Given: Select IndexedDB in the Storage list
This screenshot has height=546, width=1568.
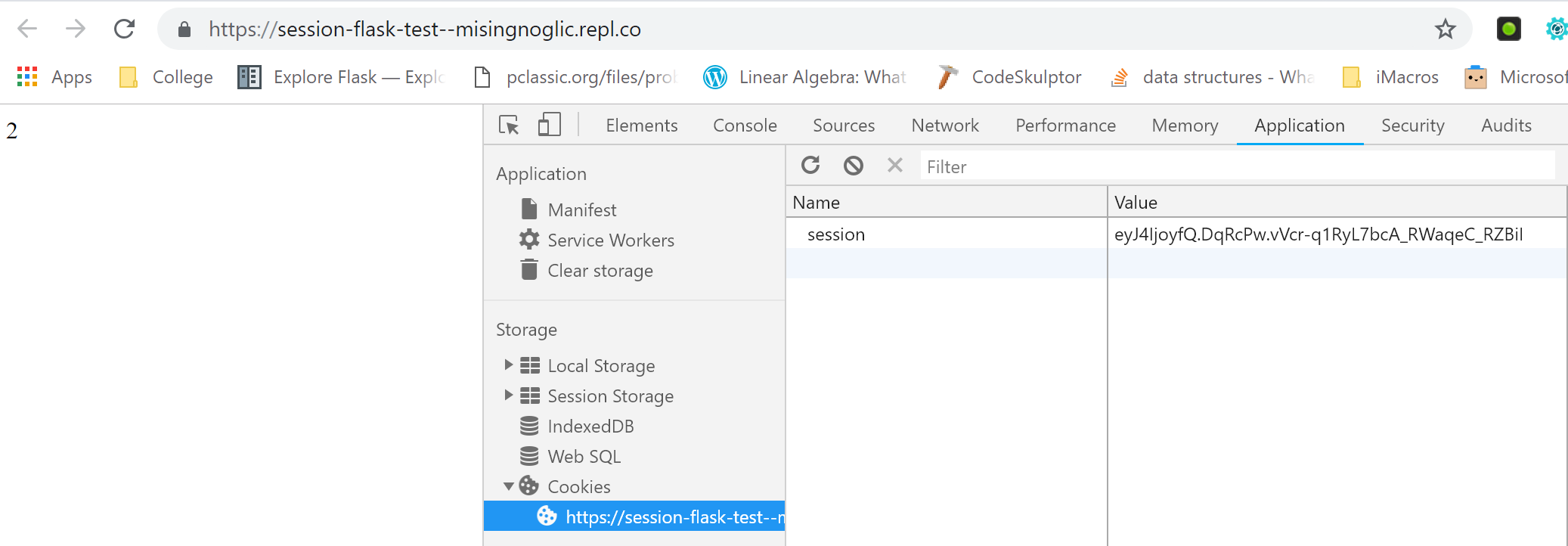Looking at the screenshot, I should [x=590, y=427].
